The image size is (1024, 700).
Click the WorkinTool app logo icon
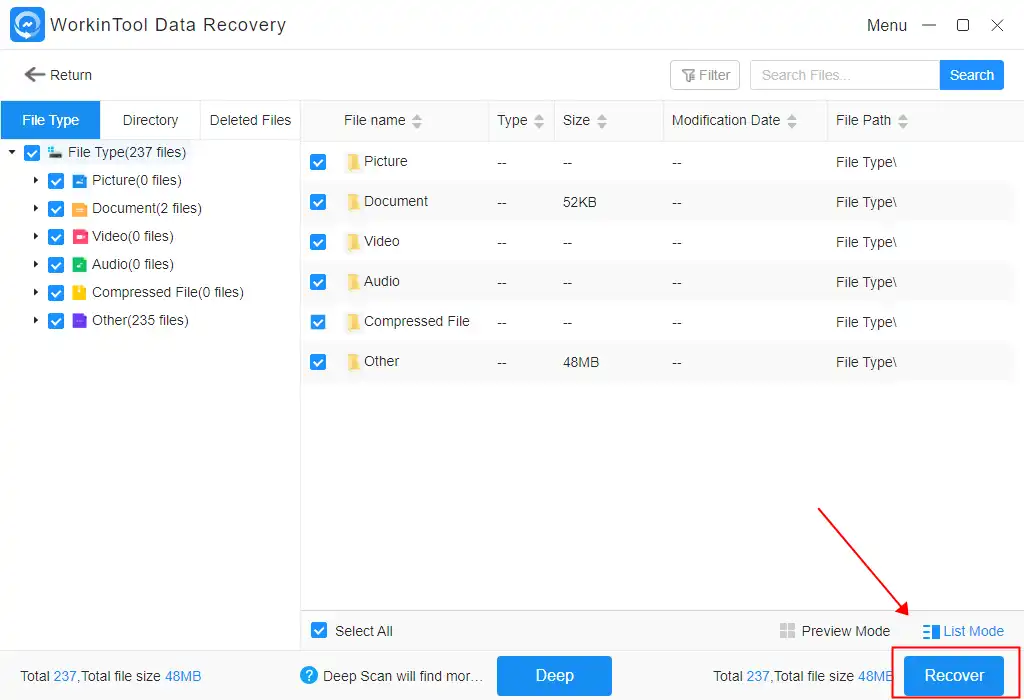click(27, 24)
